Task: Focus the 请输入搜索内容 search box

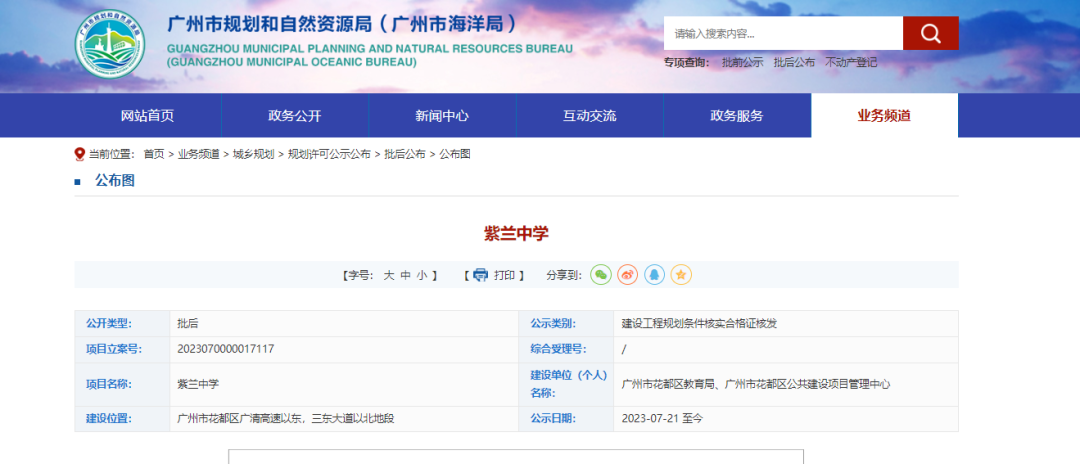Action: [783, 33]
